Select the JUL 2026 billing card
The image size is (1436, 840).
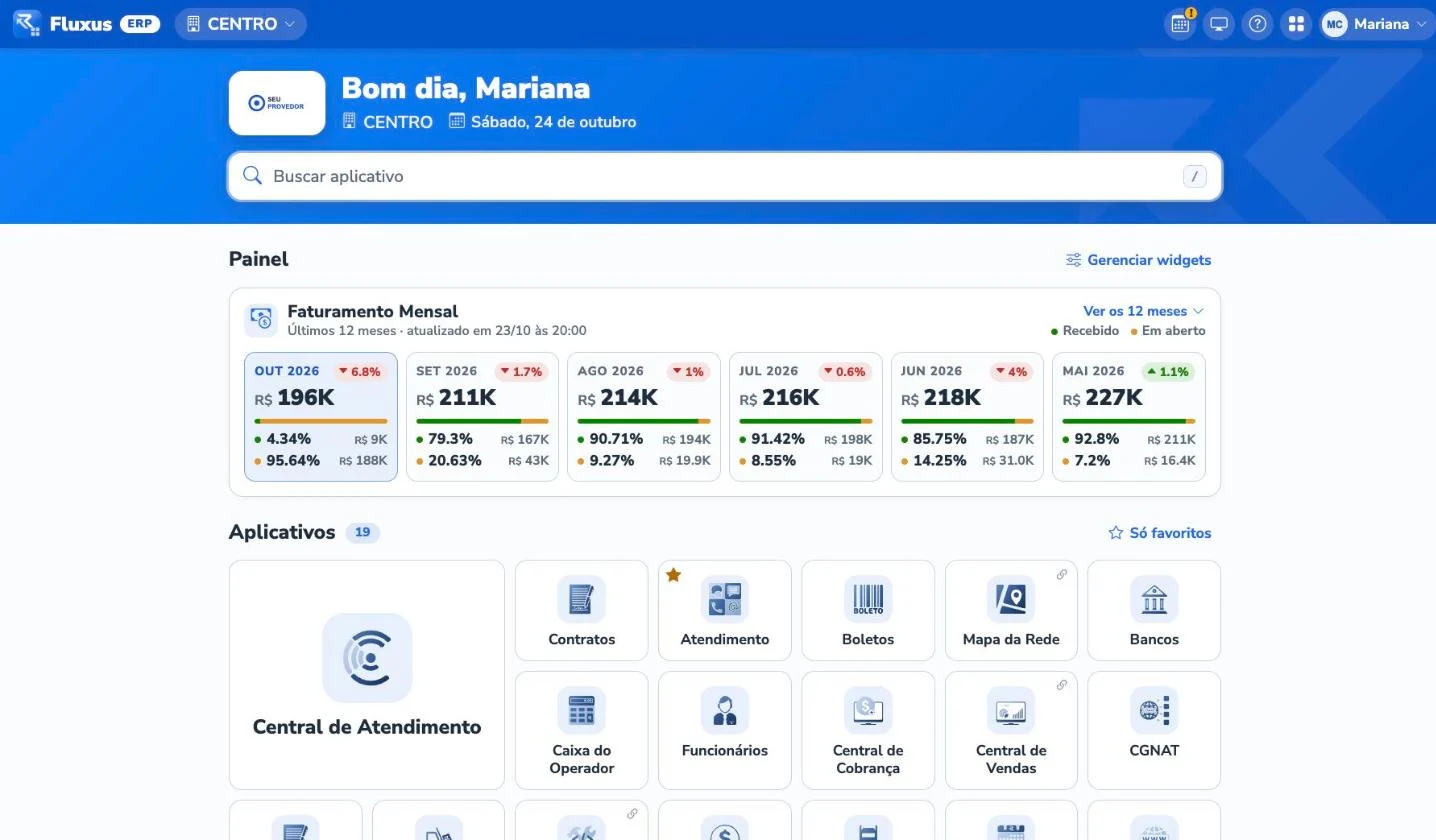coord(806,417)
